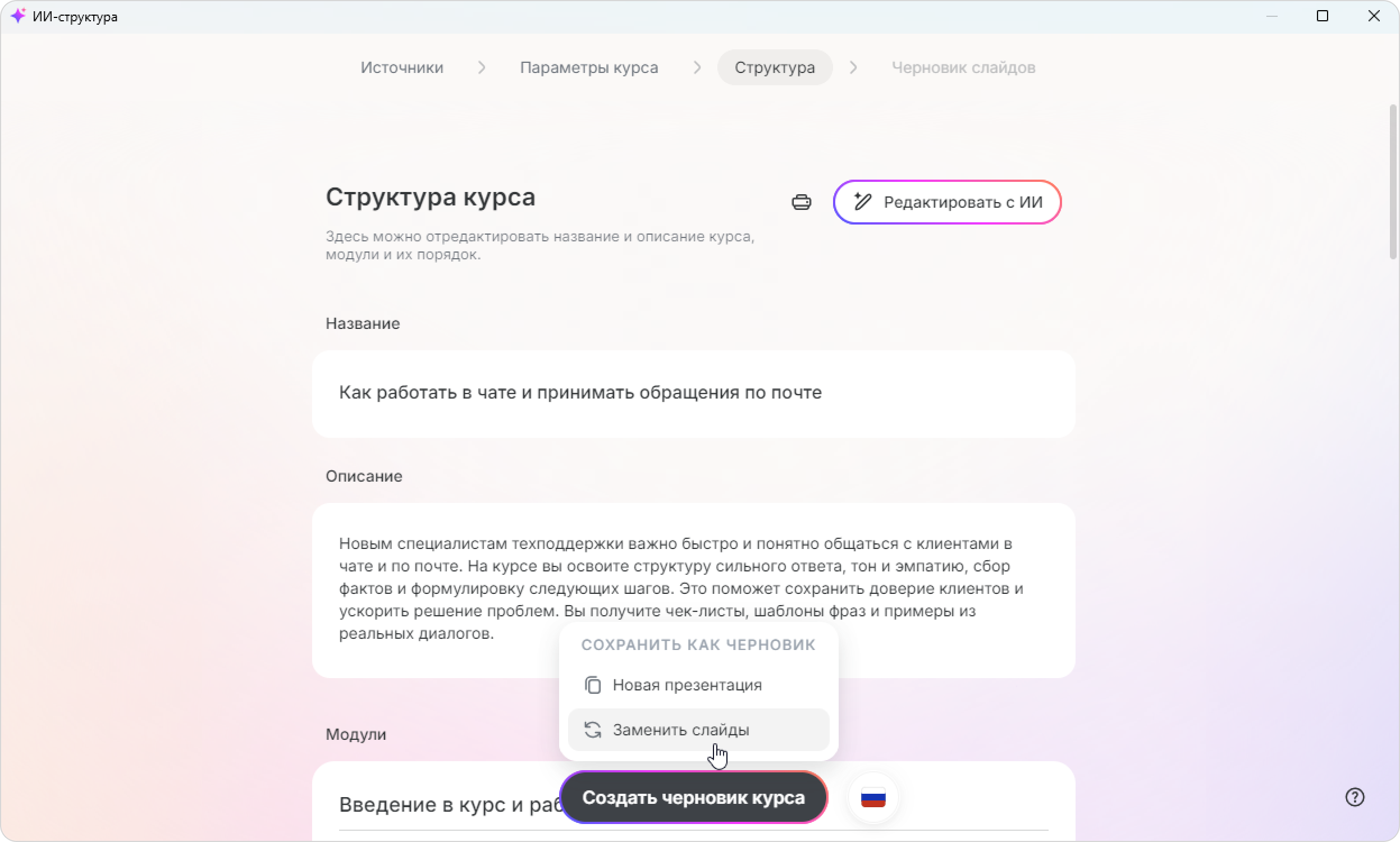Screen dimensions: 1400x842
Task: Open the Черновик слайдов step
Action: (963, 67)
